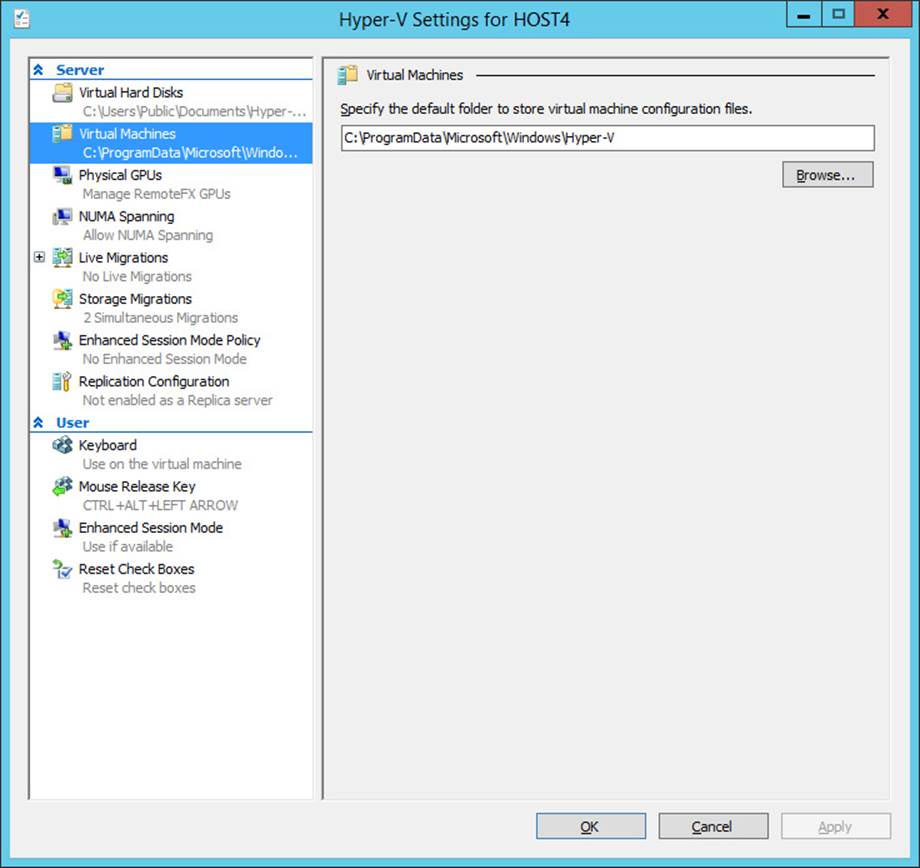Select Physical GPUs settings

click(x=120, y=175)
